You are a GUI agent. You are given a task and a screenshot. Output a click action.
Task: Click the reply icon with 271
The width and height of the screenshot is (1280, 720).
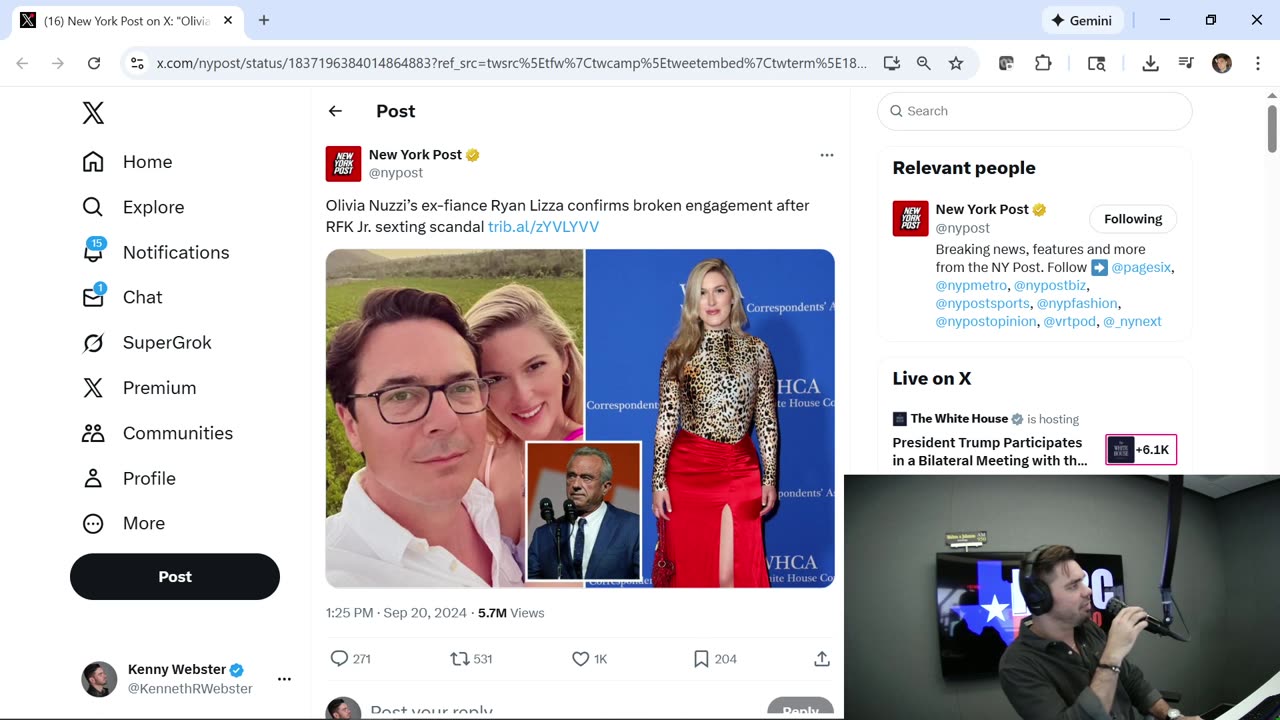350,659
